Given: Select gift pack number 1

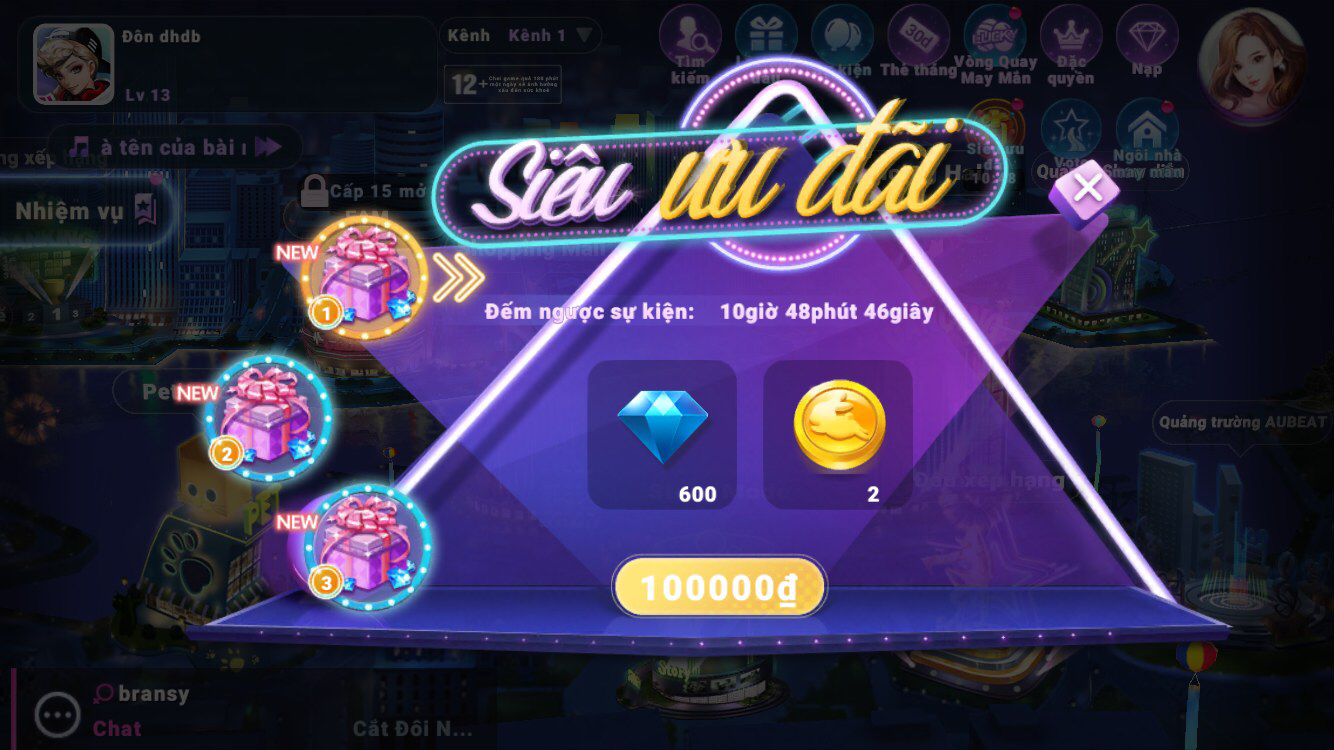Looking at the screenshot, I should 364,277.
